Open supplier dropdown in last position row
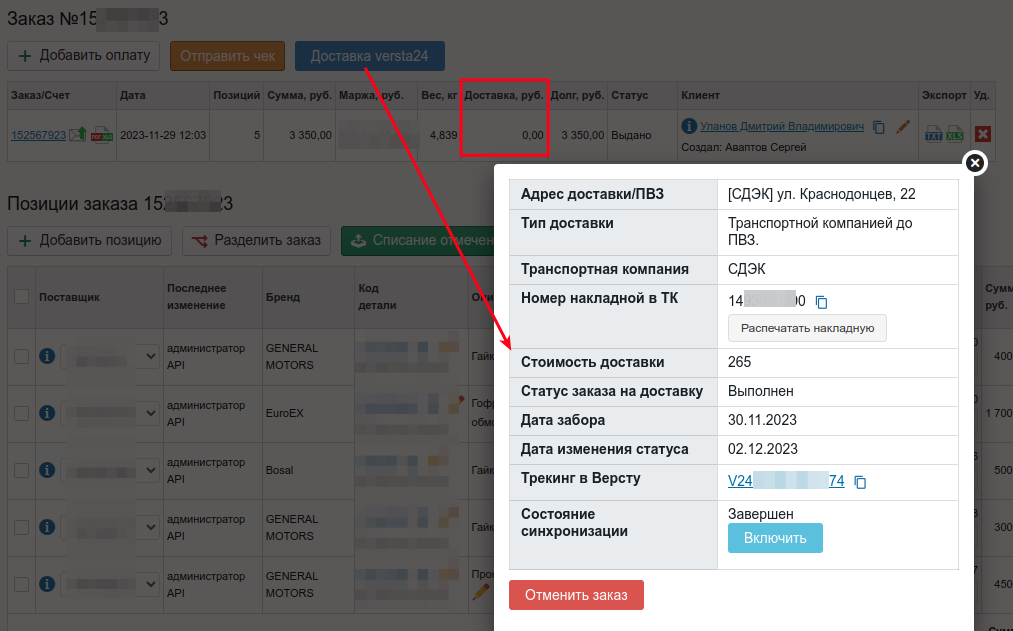The image size is (1013, 631). coord(110,584)
